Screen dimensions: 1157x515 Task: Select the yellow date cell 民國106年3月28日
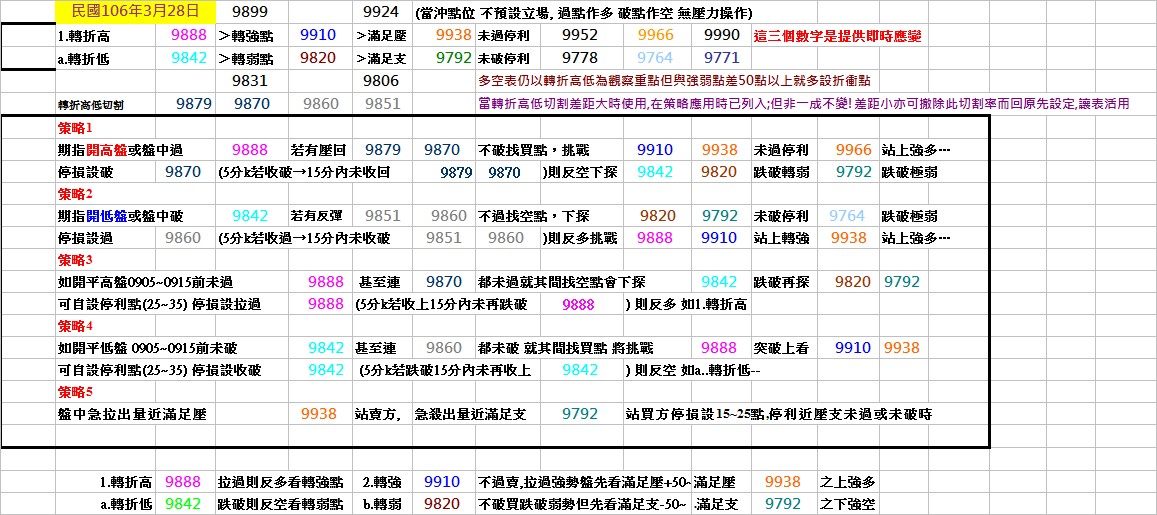(x=136, y=12)
